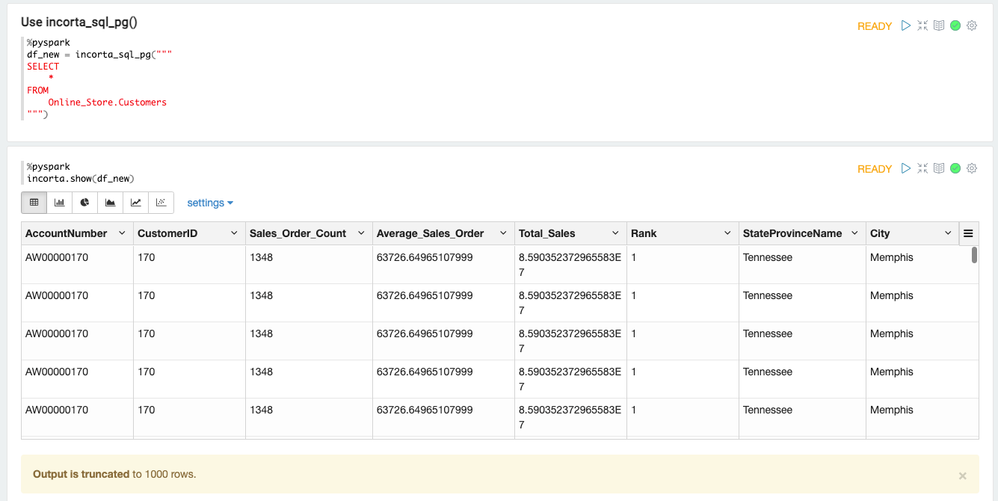998x501 pixels.
Task: Open AccountNumber column dropdown menu
Action: click(x=122, y=234)
